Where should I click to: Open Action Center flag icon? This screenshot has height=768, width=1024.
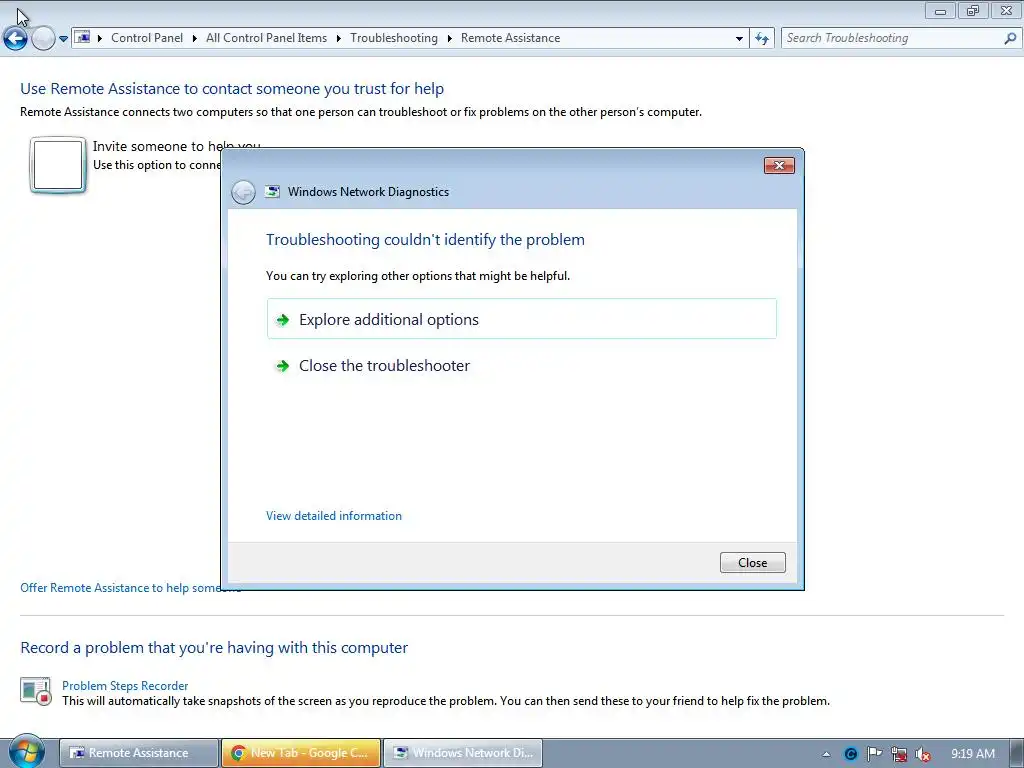click(x=874, y=754)
